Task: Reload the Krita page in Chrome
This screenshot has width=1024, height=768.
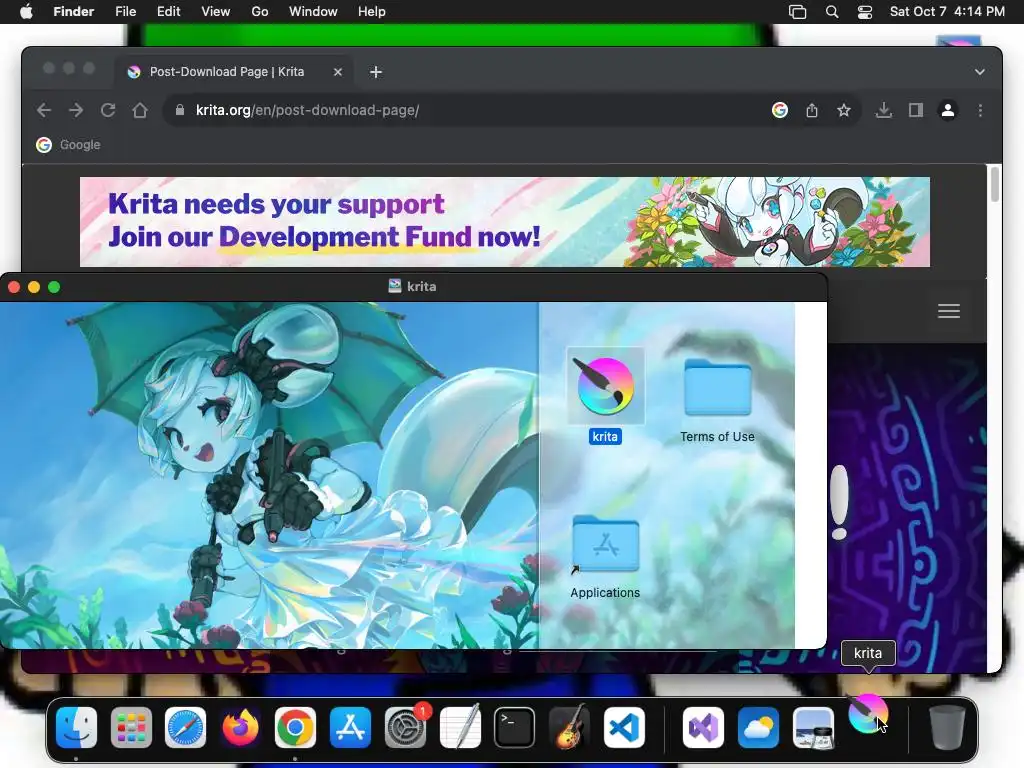Action: click(x=108, y=110)
